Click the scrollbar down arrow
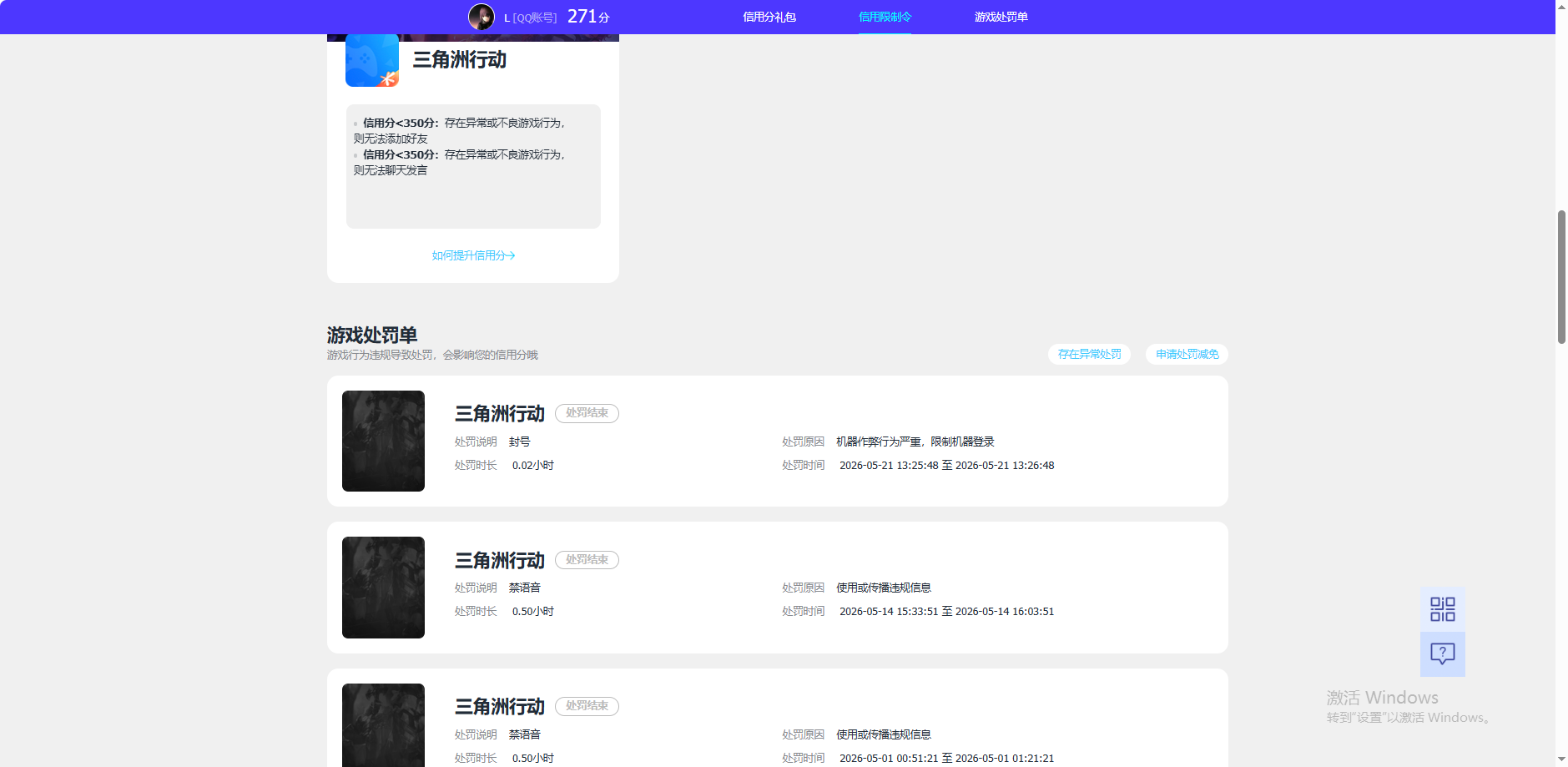The width and height of the screenshot is (1568, 767). (x=1561, y=760)
